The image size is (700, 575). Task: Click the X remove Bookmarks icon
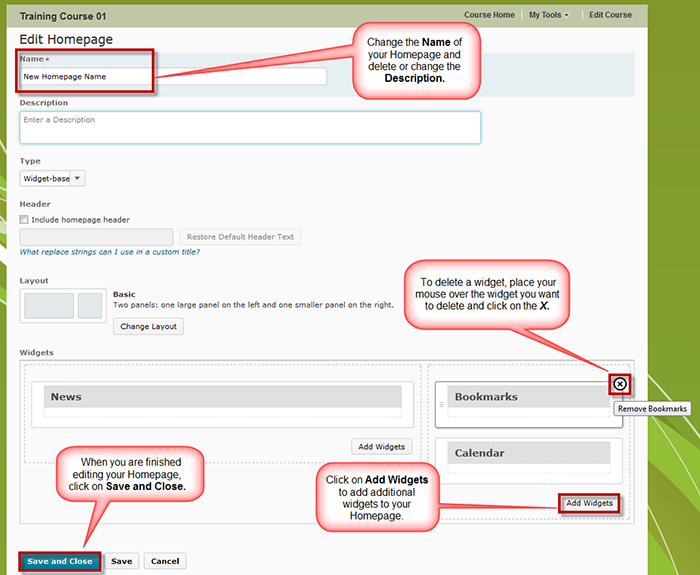620,384
